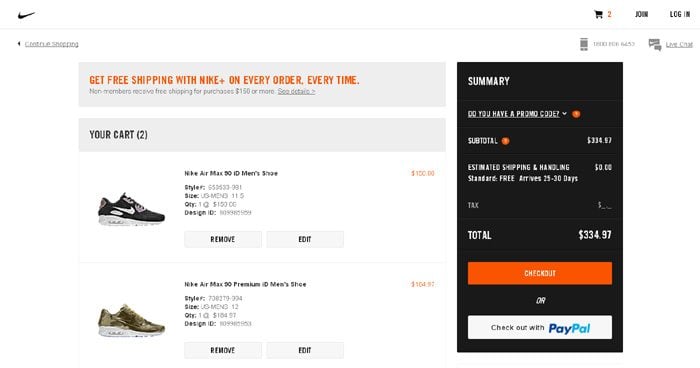Open the shopping cart icon

click(x=598, y=14)
